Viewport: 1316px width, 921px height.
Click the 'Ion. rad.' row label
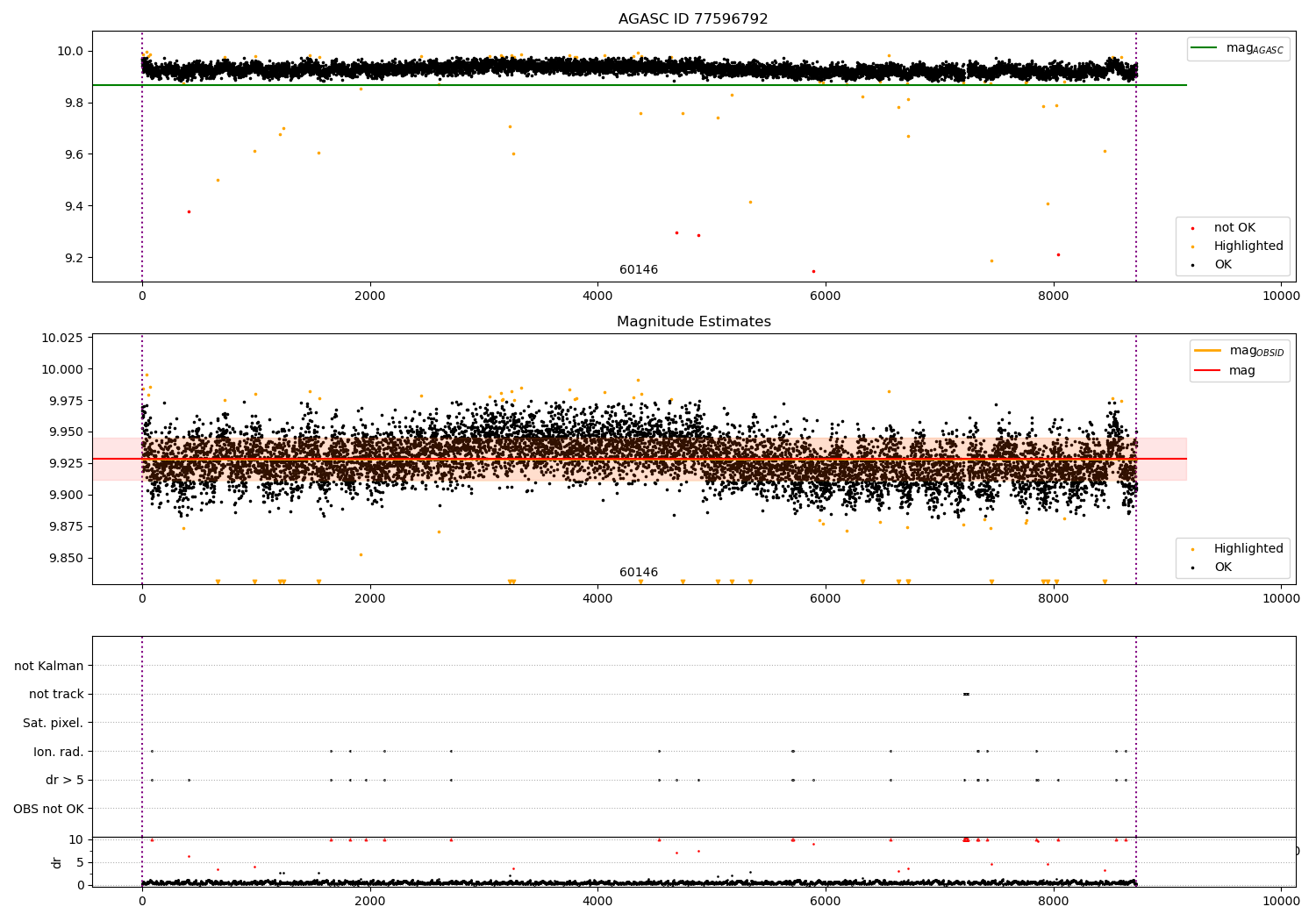[59, 752]
